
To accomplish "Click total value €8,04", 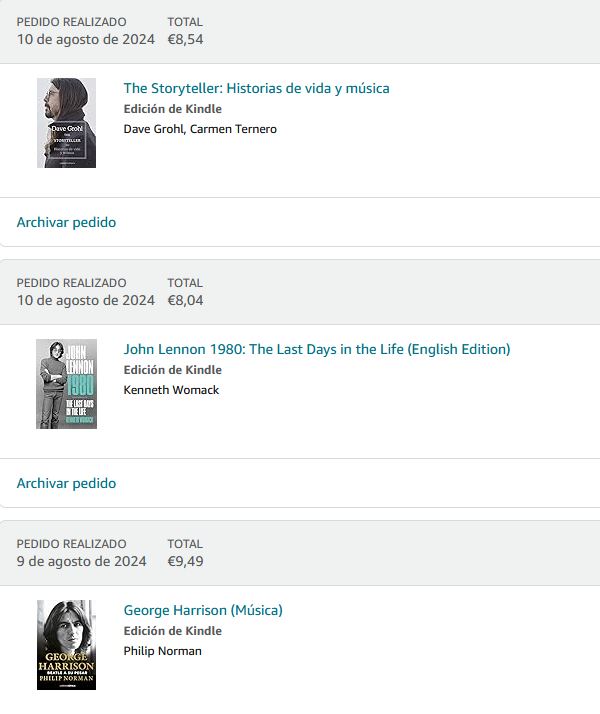I will coord(185,301).
